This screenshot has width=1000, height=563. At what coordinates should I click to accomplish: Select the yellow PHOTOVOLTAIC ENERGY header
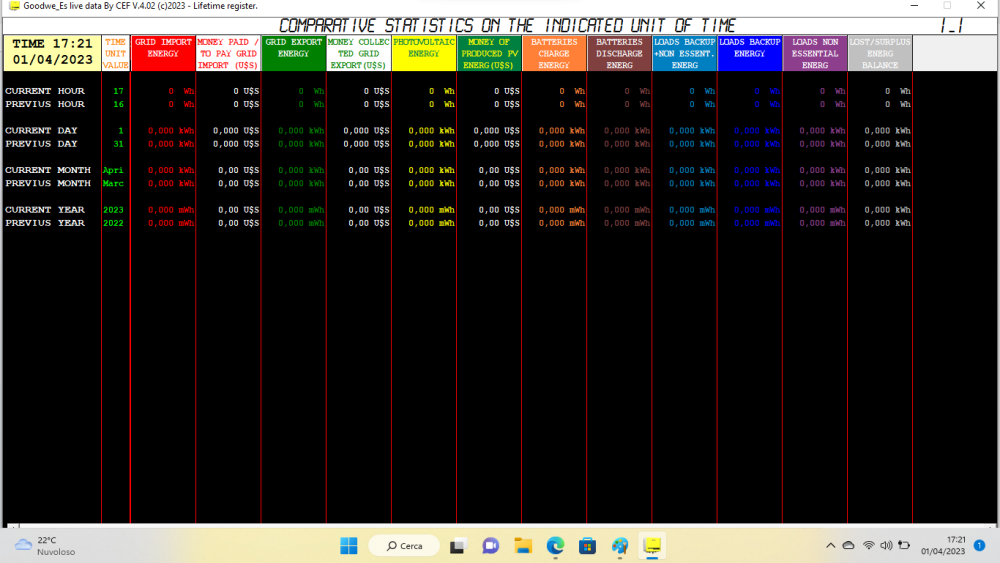(423, 53)
